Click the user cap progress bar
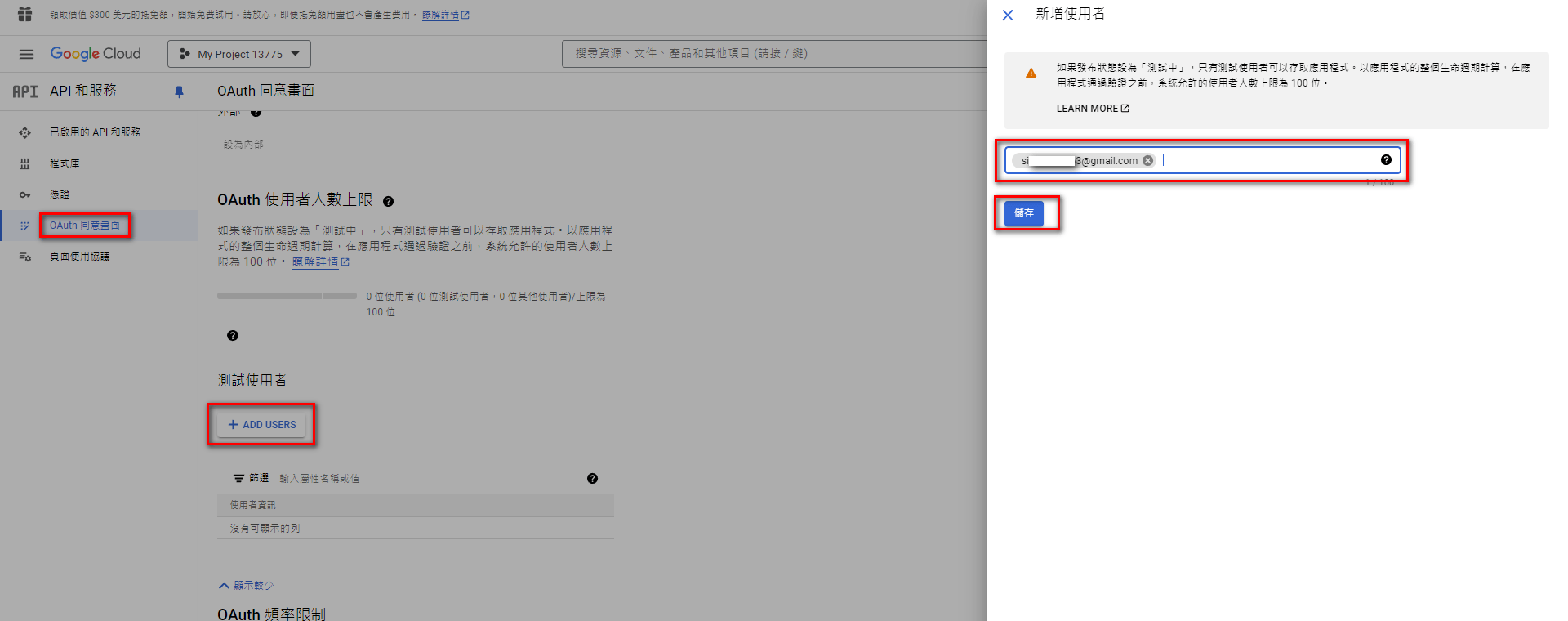 pyautogui.click(x=287, y=296)
